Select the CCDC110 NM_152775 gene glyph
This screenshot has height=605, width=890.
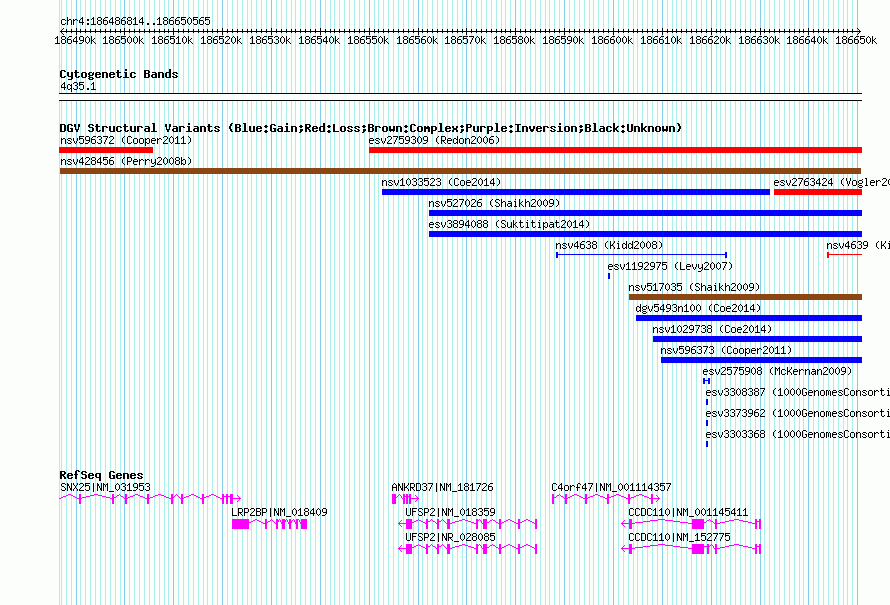pyautogui.click(x=691, y=549)
